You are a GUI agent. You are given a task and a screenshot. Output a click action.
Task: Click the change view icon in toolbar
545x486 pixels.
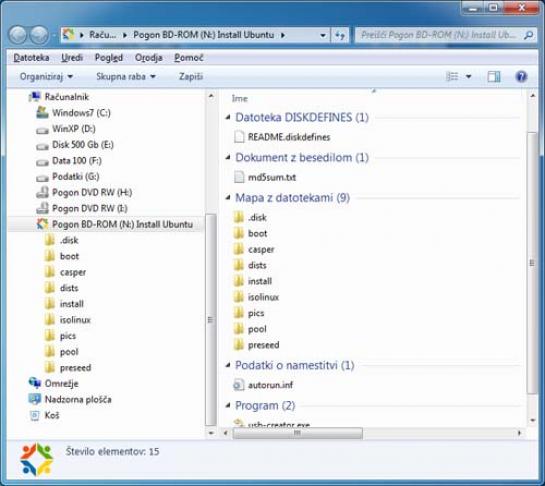(x=452, y=76)
